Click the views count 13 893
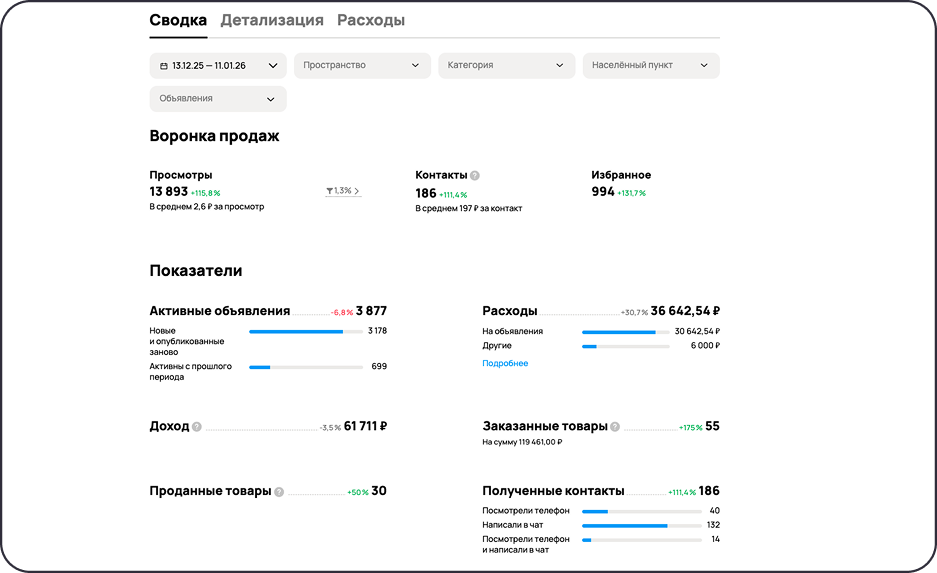The height and width of the screenshot is (573, 937). [169, 192]
